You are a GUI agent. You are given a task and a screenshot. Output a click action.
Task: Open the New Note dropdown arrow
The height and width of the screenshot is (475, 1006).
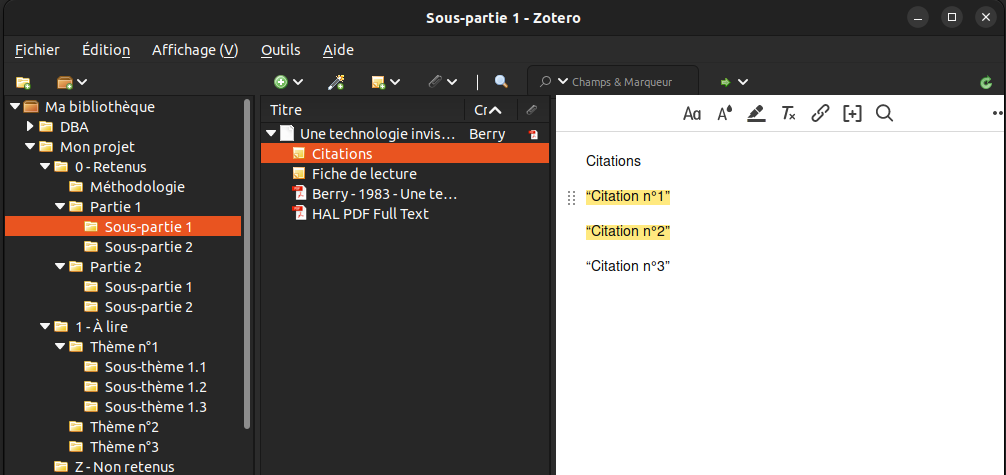pos(395,82)
